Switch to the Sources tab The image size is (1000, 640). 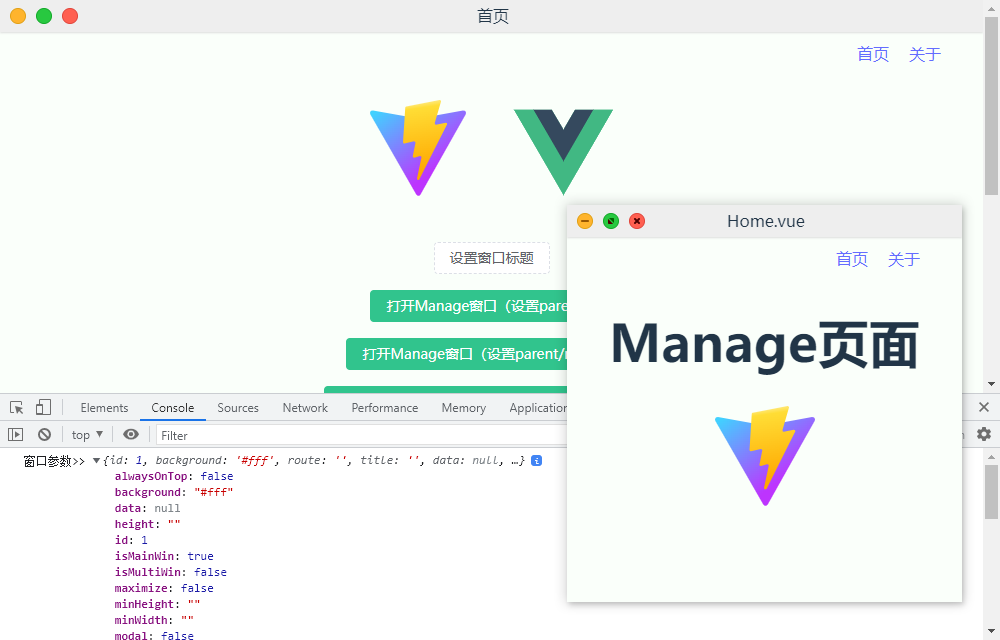point(238,408)
